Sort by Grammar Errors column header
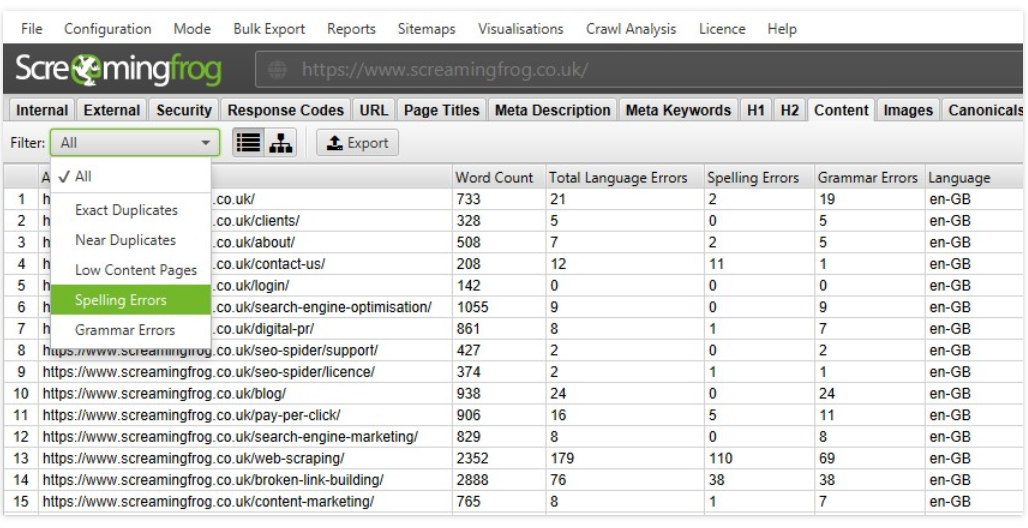Image resolution: width=1028 pixels, height=528 pixels. coord(867,178)
